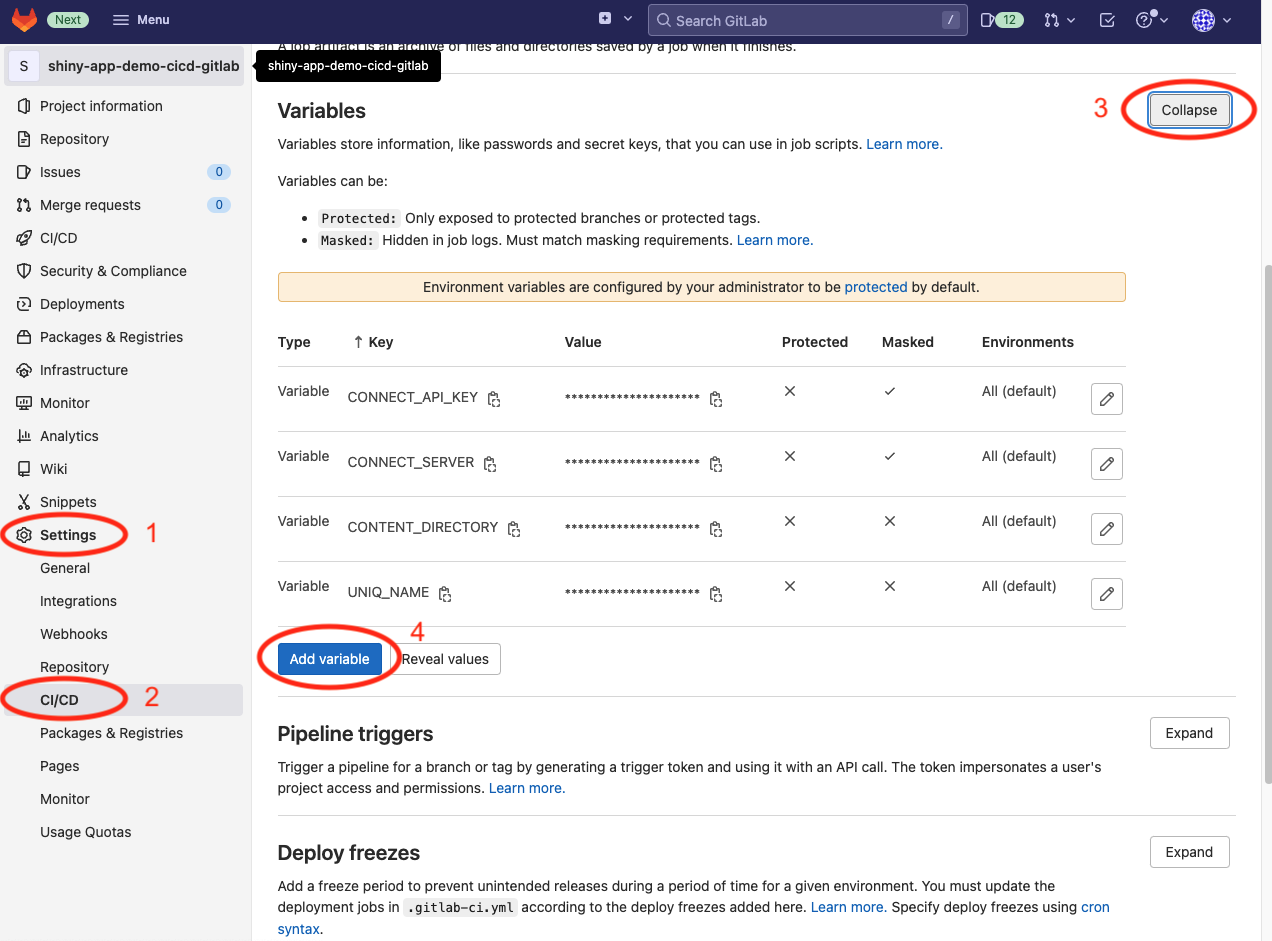Click the Add variable button
1272x941 pixels.
coord(330,658)
